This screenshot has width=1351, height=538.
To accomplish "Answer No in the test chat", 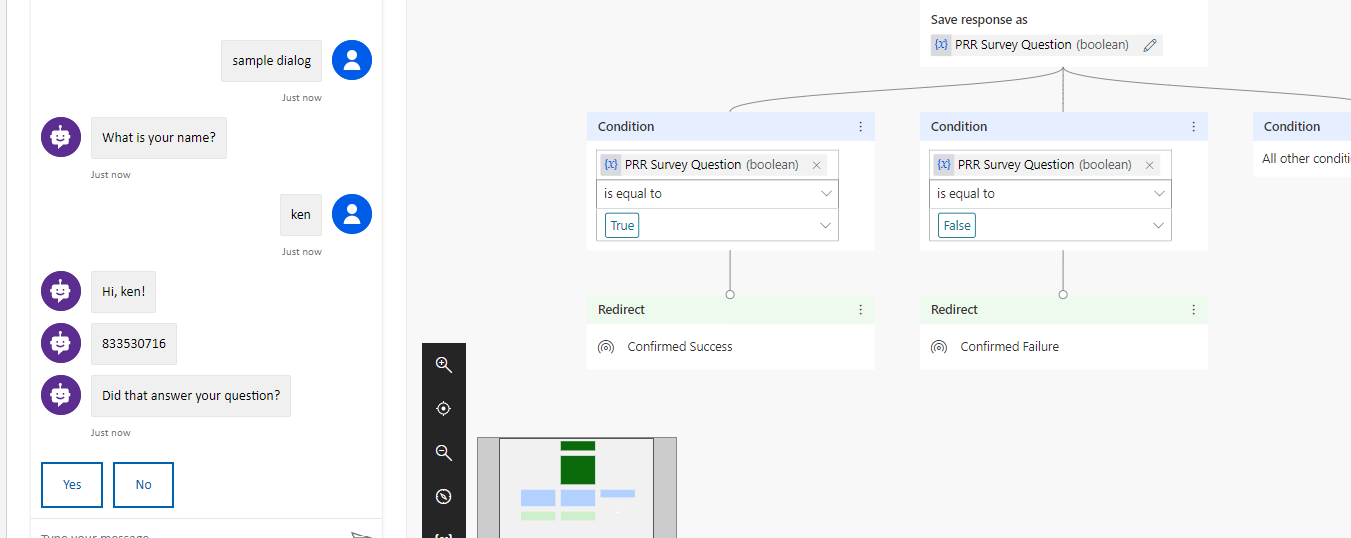I will coord(143,484).
